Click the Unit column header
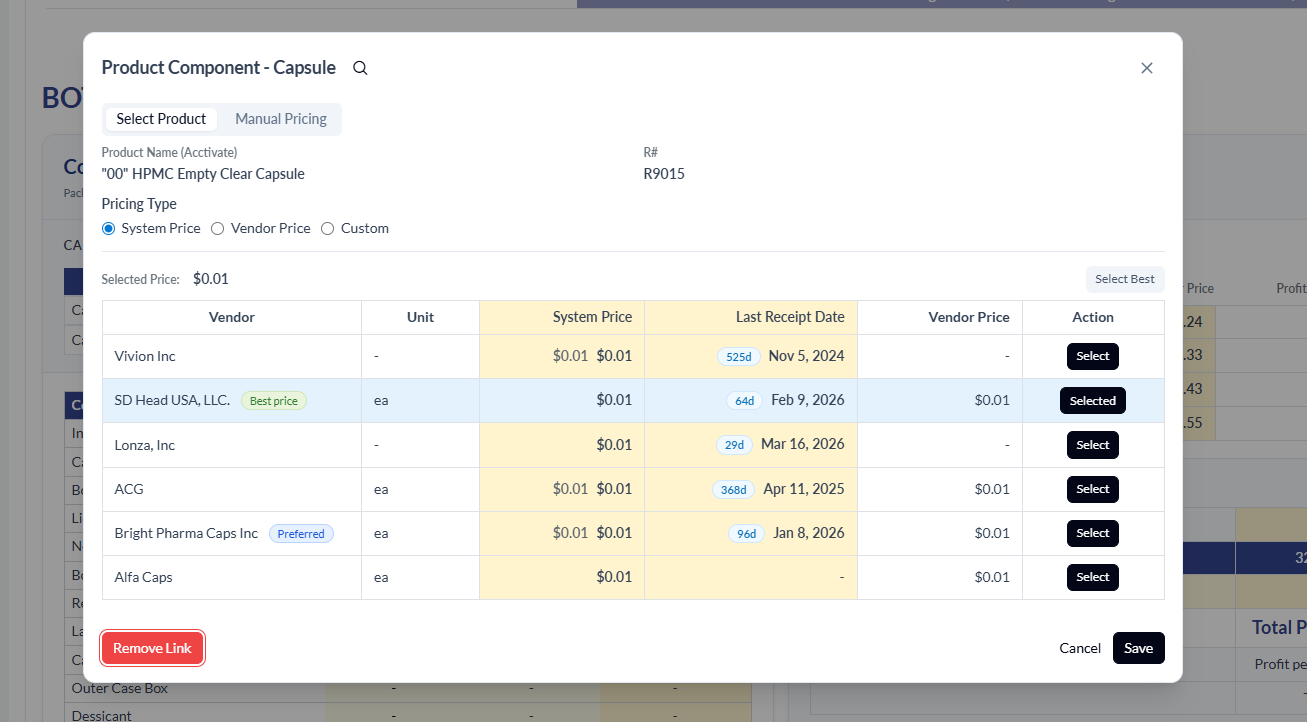Viewport: 1307px width, 722px height. (x=420, y=317)
